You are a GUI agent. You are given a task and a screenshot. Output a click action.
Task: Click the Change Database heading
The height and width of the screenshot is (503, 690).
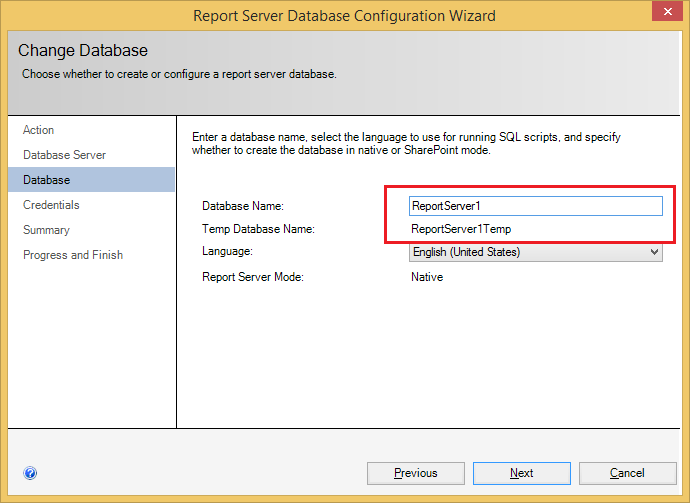click(83, 51)
